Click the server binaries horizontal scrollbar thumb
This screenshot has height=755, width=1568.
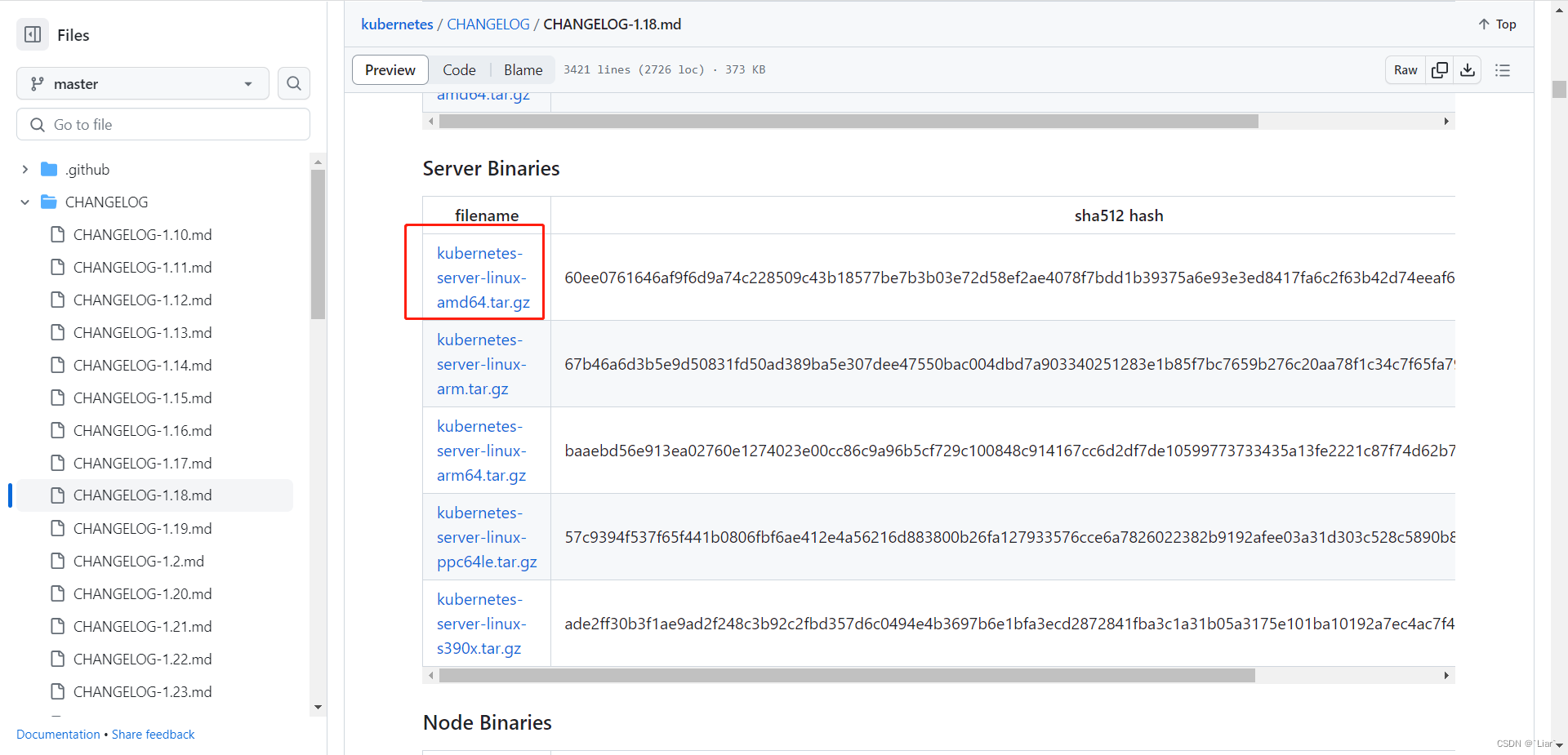(x=847, y=676)
